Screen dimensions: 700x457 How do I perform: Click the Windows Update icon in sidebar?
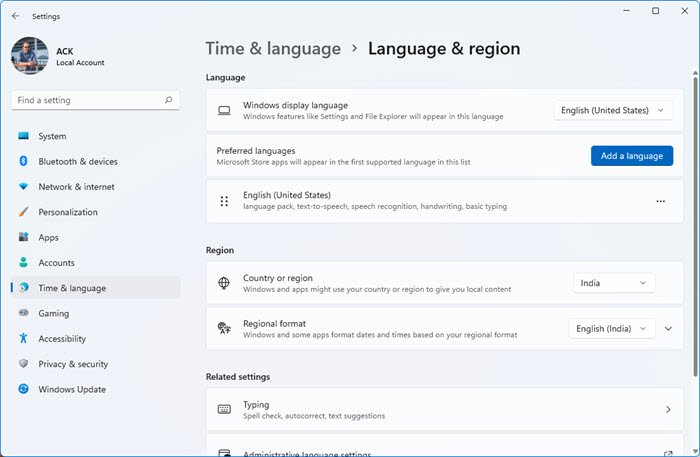click(x=23, y=389)
